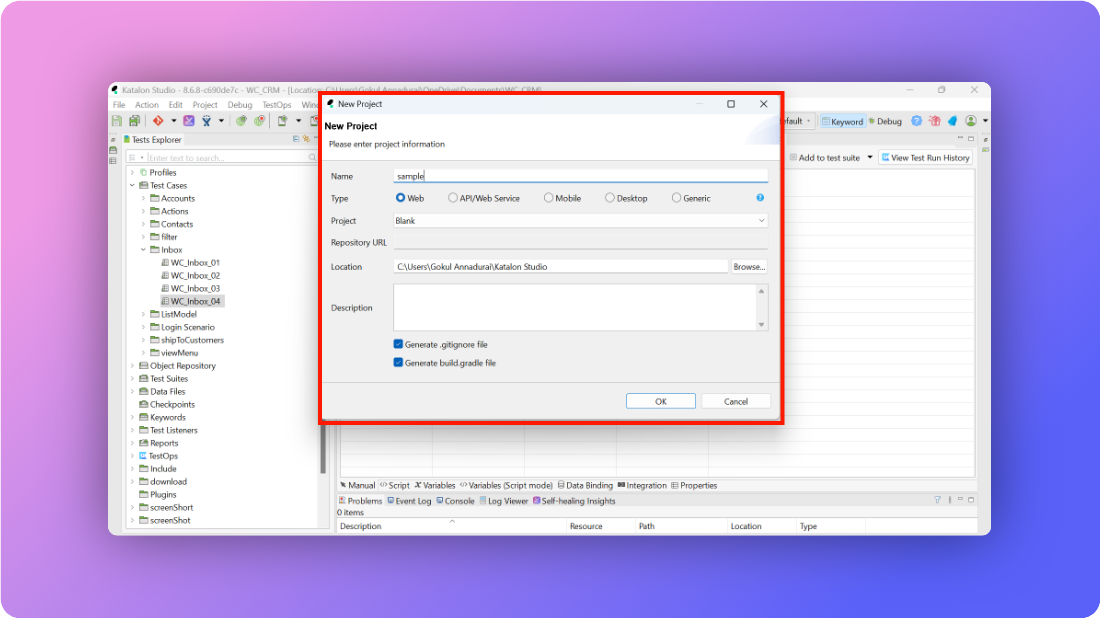Open the user account profile icon

[969, 121]
